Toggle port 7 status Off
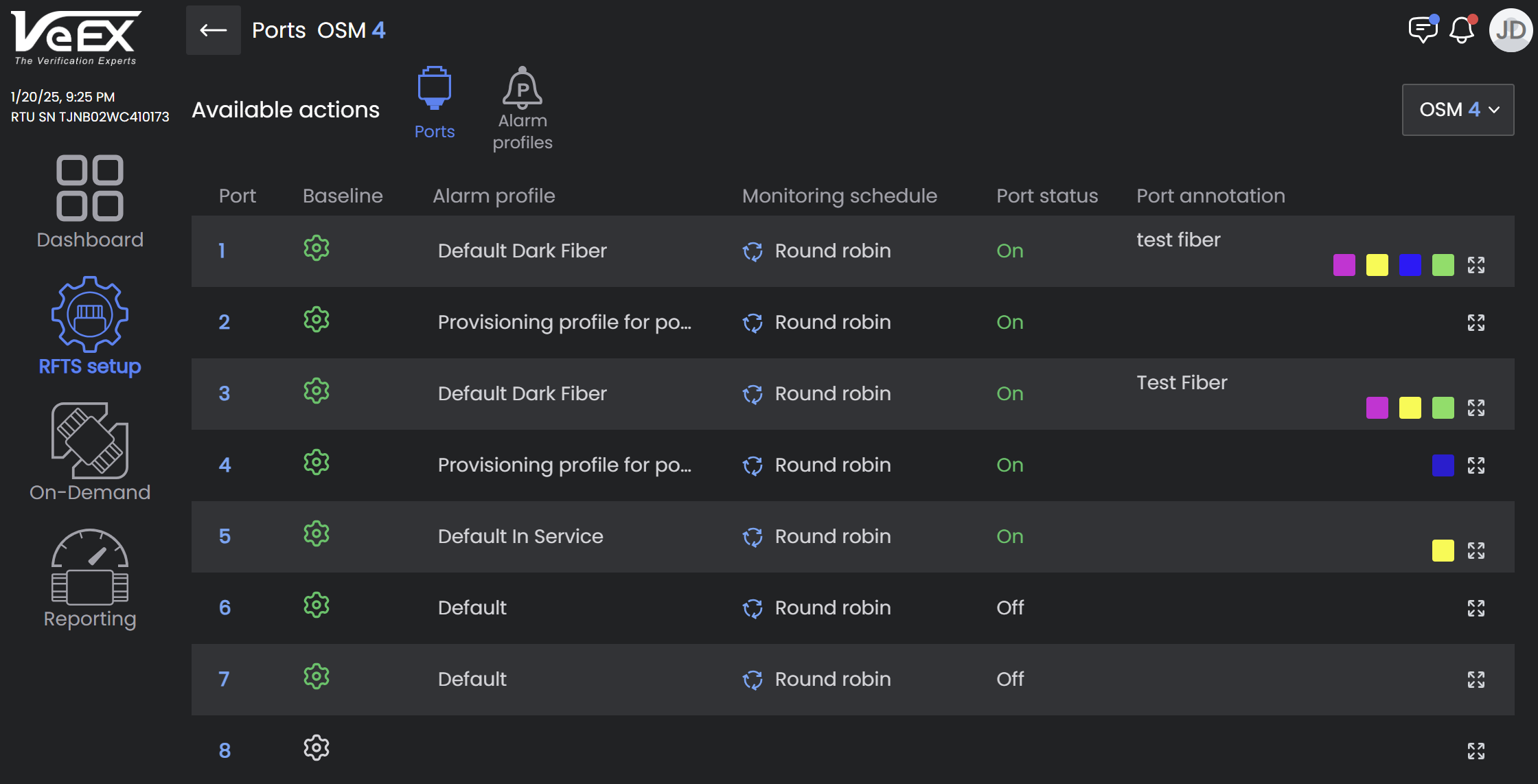The height and width of the screenshot is (784, 1538). (1010, 680)
